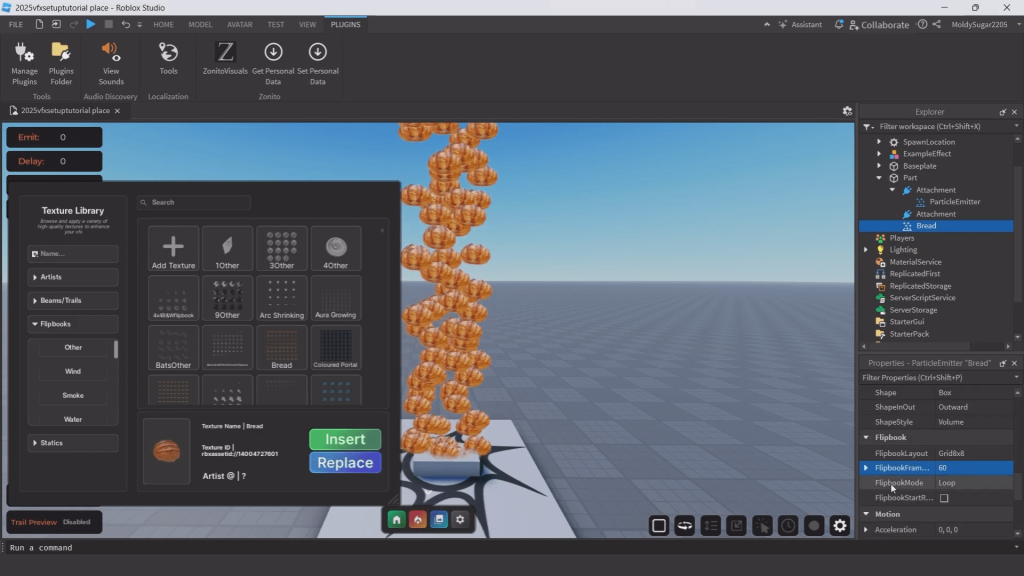Click the red flame icon in plugin bar

click(x=418, y=519)
